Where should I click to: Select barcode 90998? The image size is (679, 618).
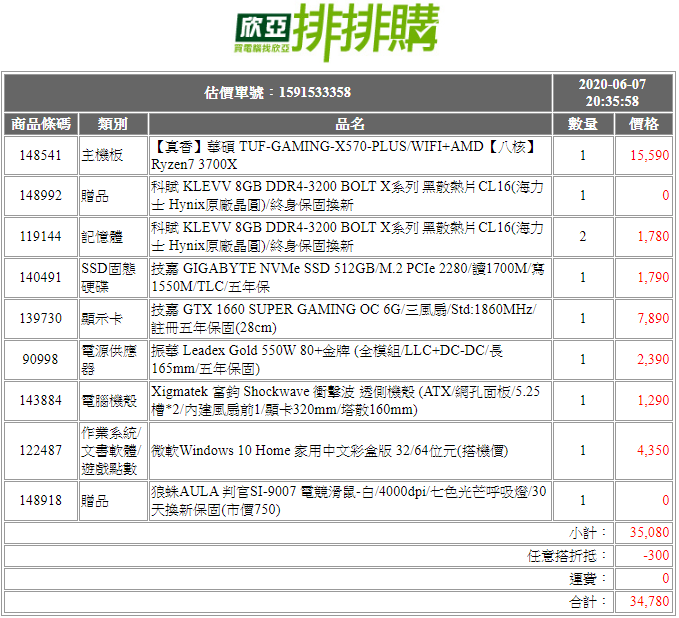coord(41,359)
